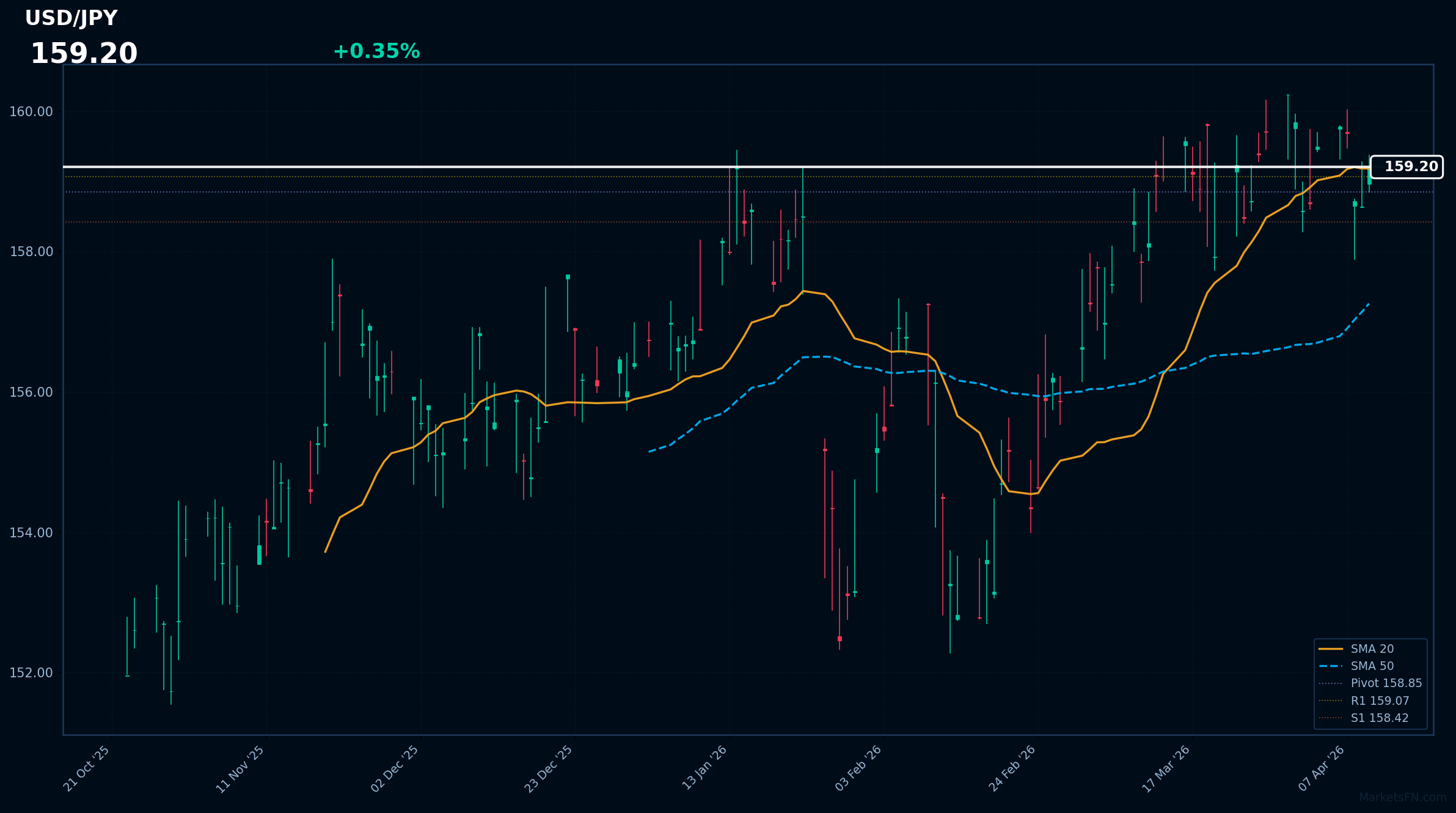Screen dimensions: 1456x813
Task: Click the 154.00 y-axis label
Action: (x=31, y=532)
